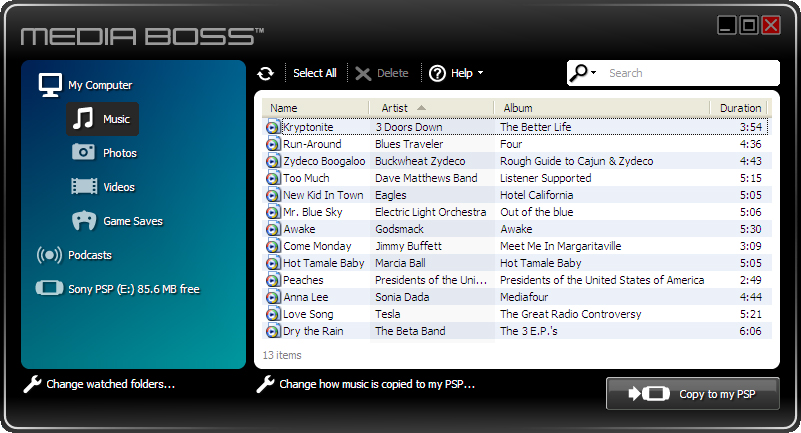Click the Kryptonite track file icon
Image resolution: width=801 pixels, height=433 pixels.
click(x=273, y=127)
